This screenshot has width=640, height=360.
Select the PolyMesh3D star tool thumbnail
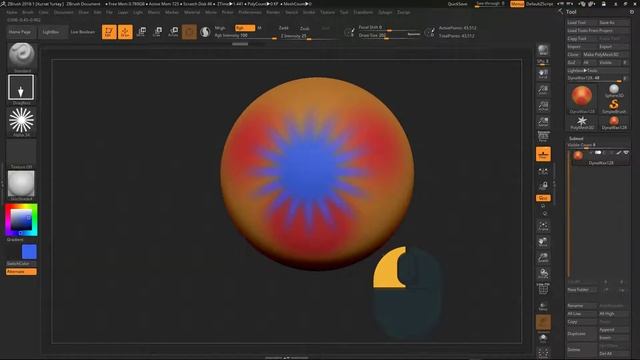point(582,122)
